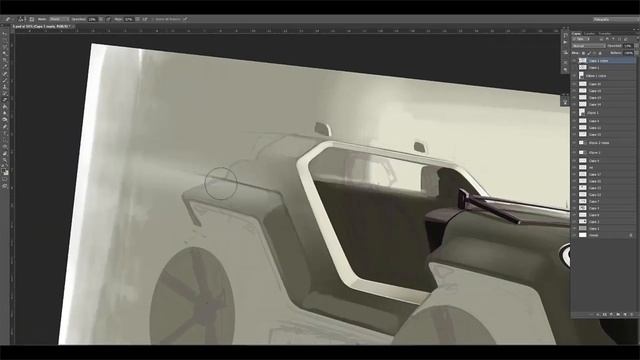640x360 pixels.
Task: Close the open document tab
Action: coord(73,26)
